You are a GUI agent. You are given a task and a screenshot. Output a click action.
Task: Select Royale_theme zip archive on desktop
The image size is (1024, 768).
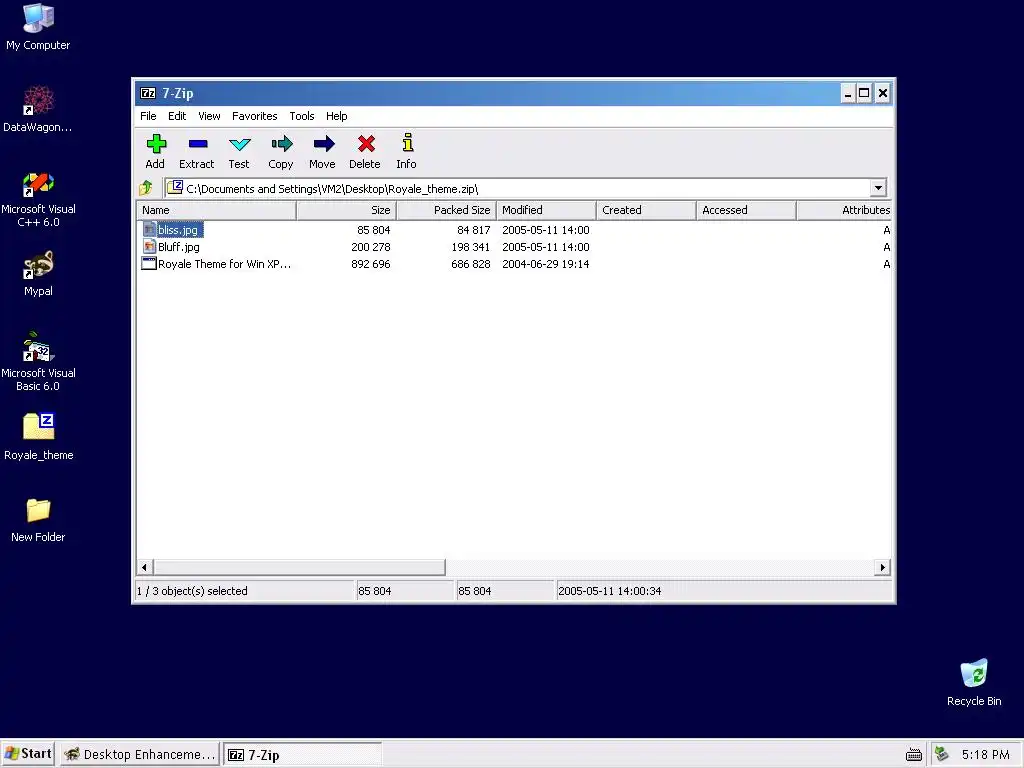[x=39, y=427]
